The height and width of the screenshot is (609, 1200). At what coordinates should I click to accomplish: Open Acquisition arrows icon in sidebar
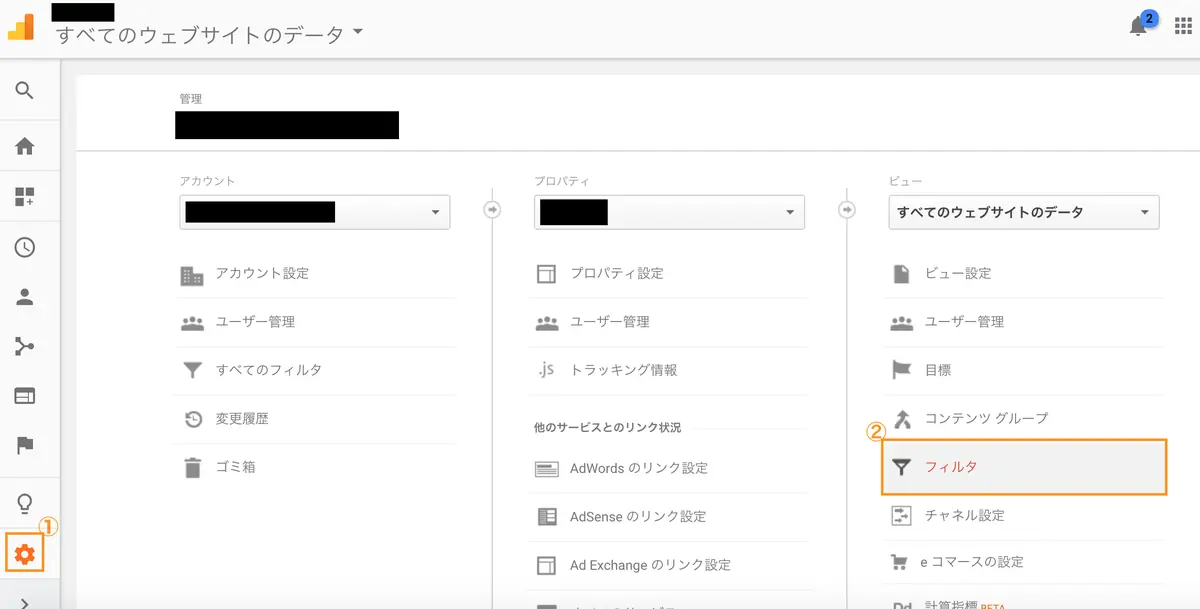25,347
